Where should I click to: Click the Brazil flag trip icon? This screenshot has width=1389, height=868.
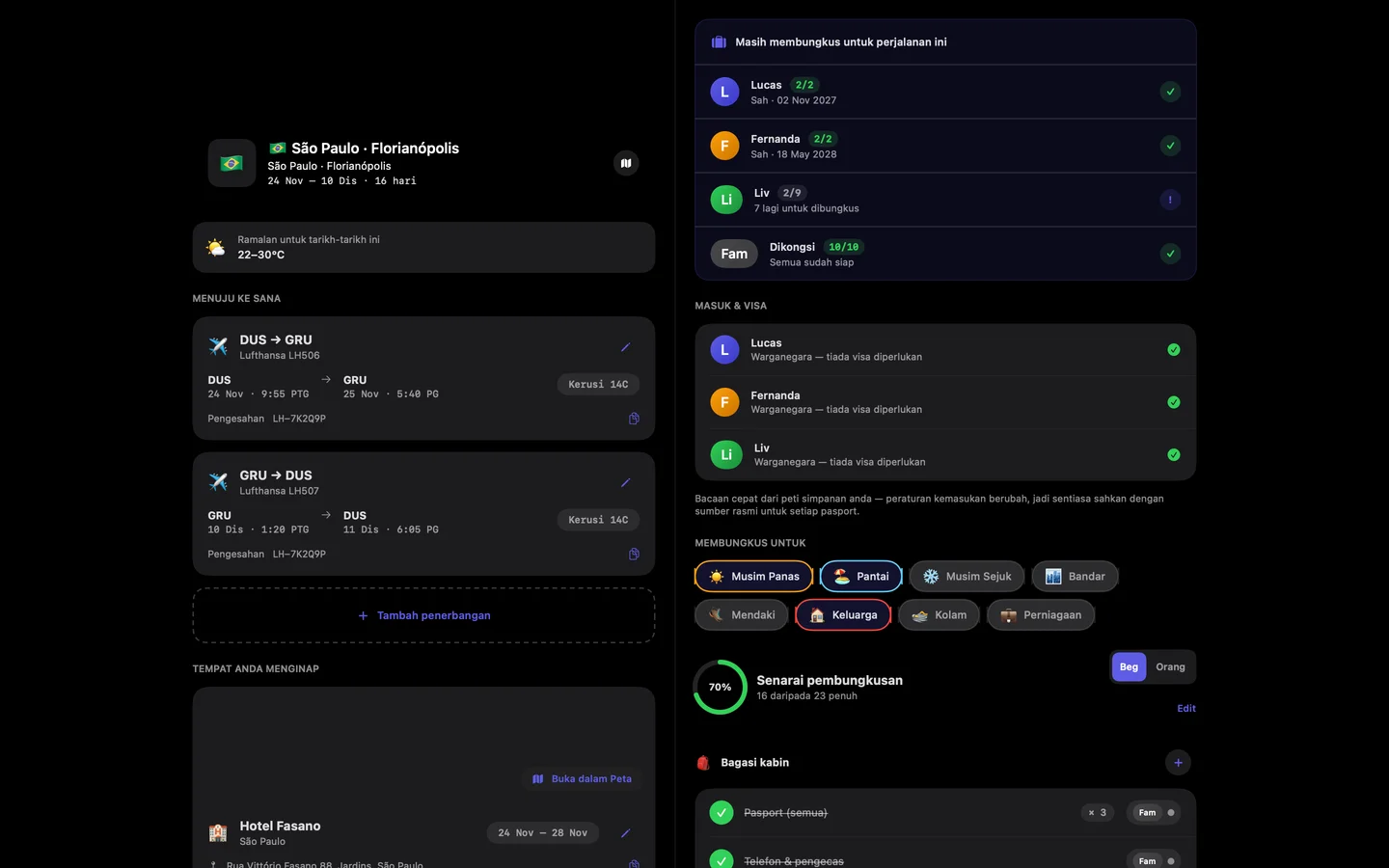click(231, 163)
